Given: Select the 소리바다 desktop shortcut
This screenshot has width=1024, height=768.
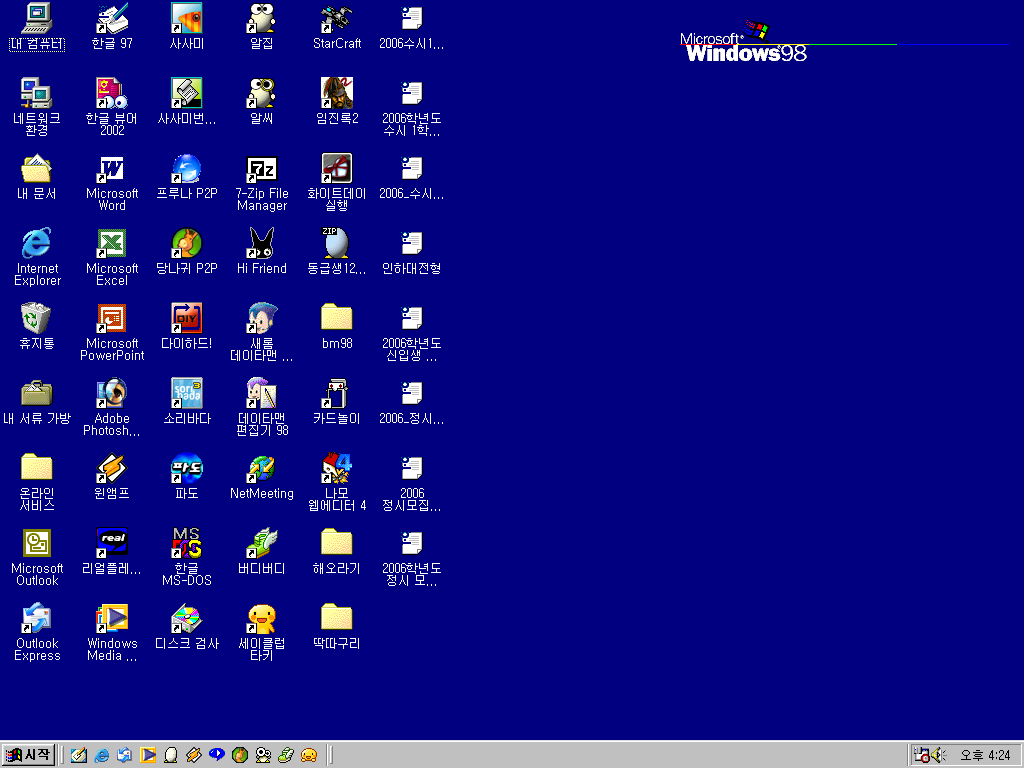Looking at the screenshot, I should tap(187, 402).
